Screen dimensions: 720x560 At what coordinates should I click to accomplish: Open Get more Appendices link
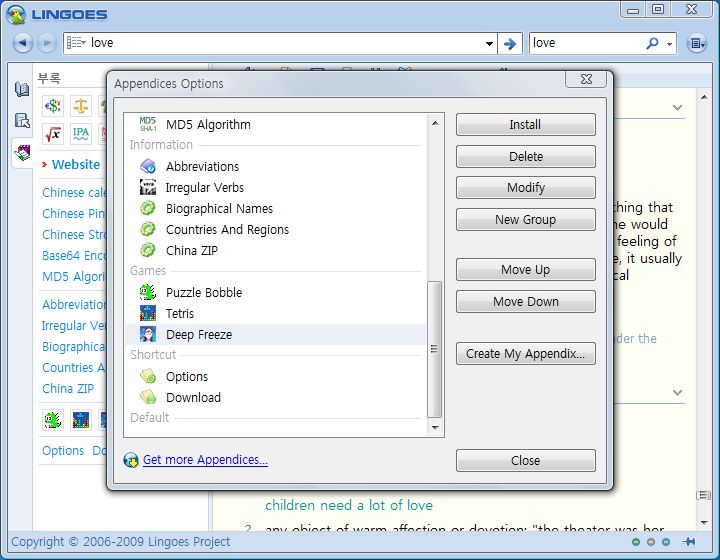click(205, 459)
